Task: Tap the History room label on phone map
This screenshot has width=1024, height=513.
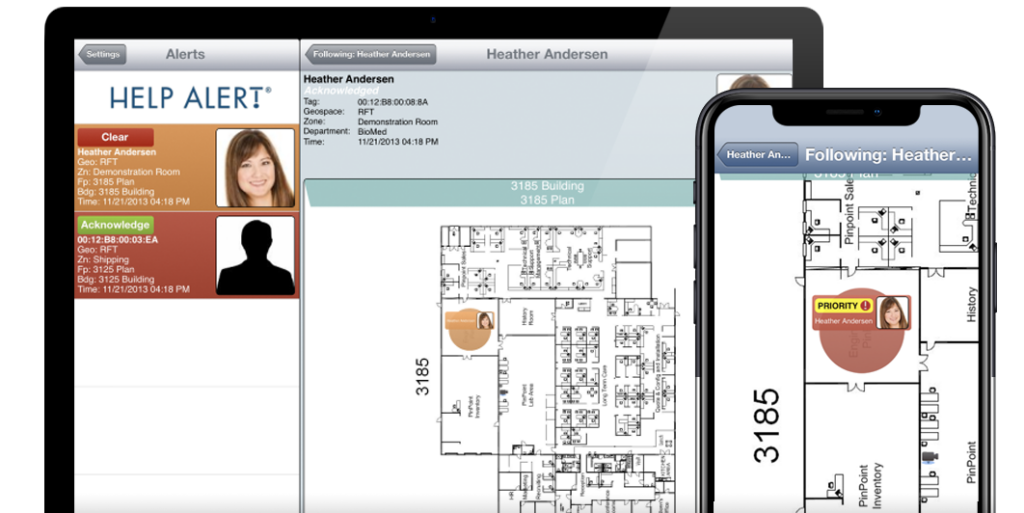Action: click(970, 303)
